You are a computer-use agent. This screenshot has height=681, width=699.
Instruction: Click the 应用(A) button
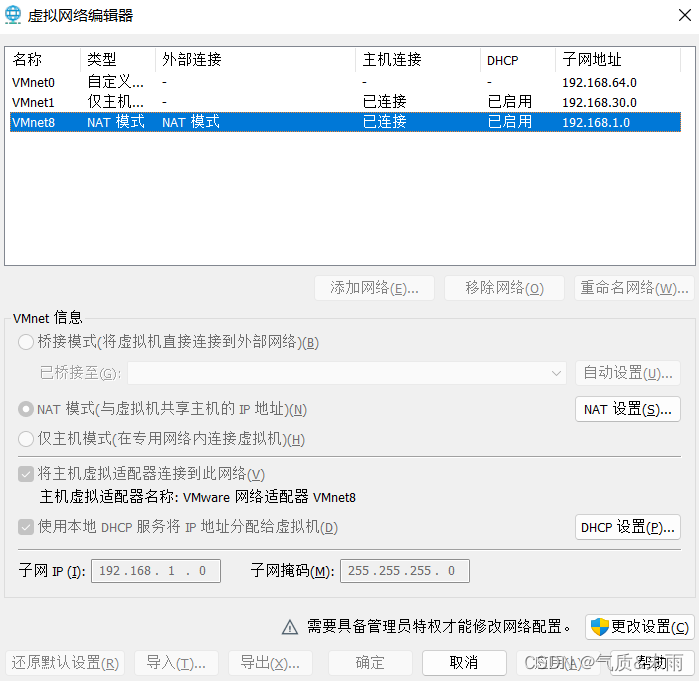pos(558,663)
